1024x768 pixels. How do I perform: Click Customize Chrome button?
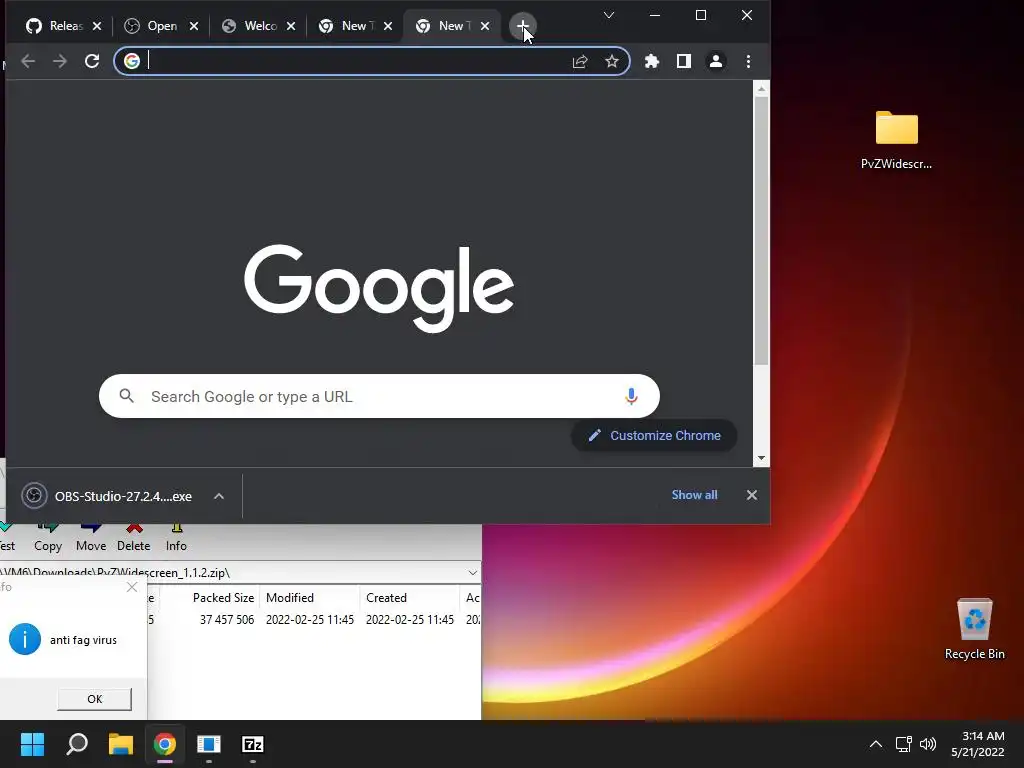[x=654, y=436]
